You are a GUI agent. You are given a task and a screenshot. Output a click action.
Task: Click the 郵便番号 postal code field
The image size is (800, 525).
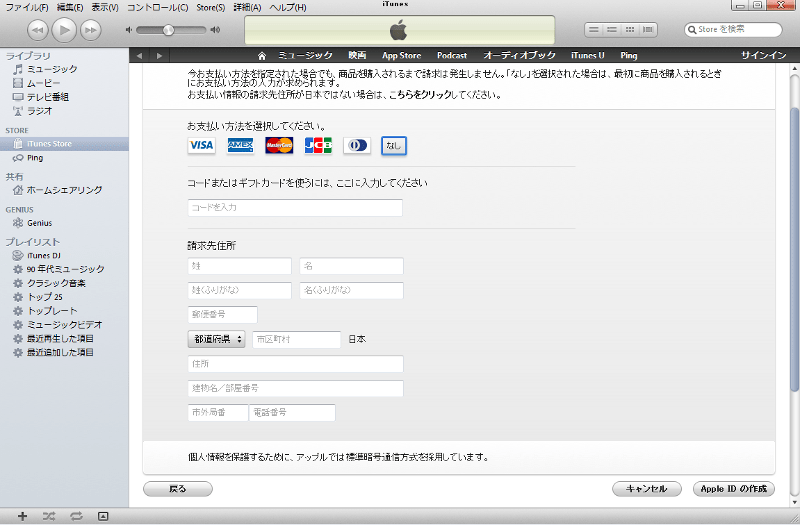[x=222, y=315]
